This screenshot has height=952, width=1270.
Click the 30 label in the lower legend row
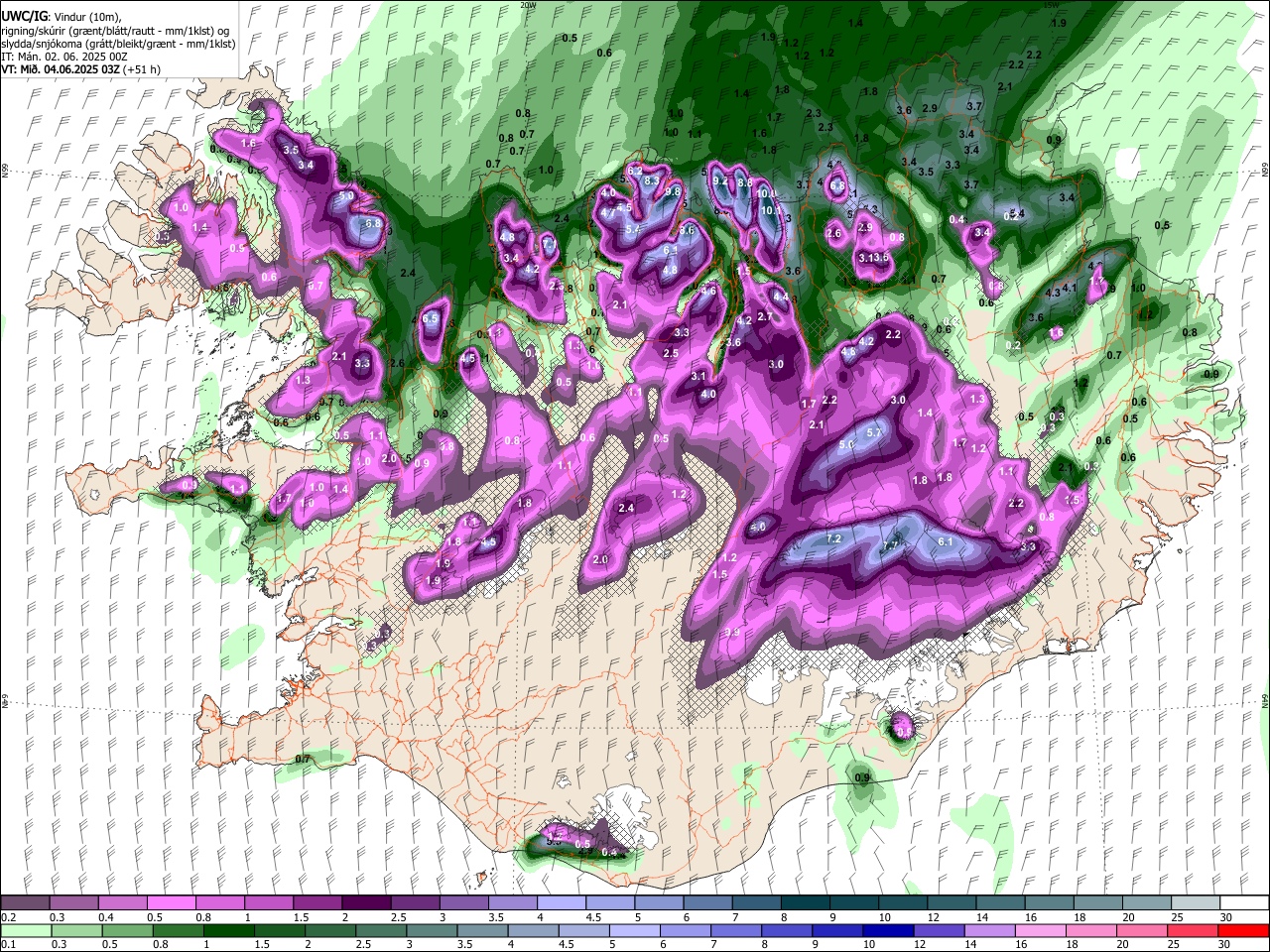click(1223, 944)
